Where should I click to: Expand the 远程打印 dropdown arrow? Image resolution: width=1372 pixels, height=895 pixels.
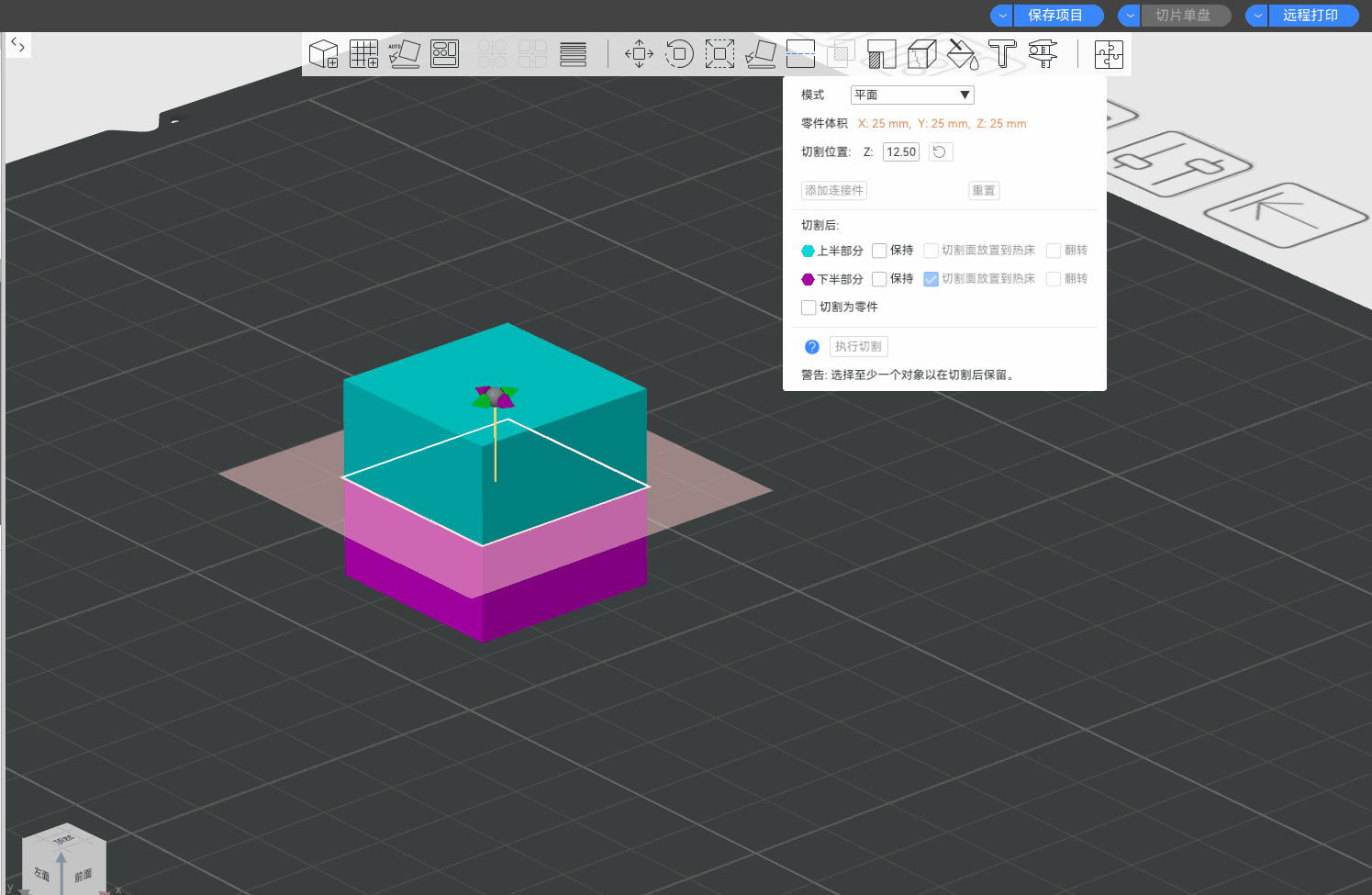1257,16
